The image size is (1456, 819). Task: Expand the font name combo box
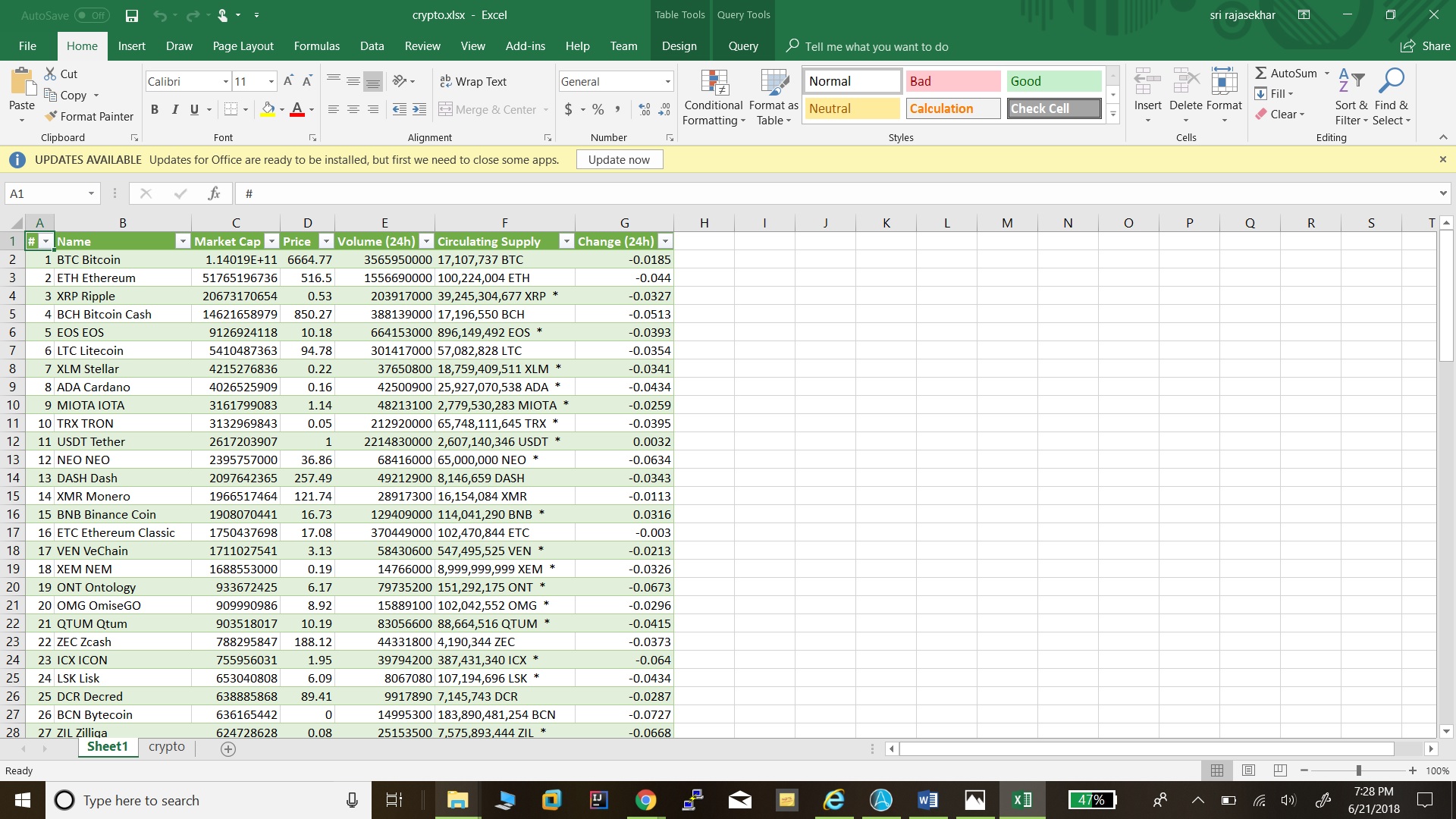tap(225, 81)
